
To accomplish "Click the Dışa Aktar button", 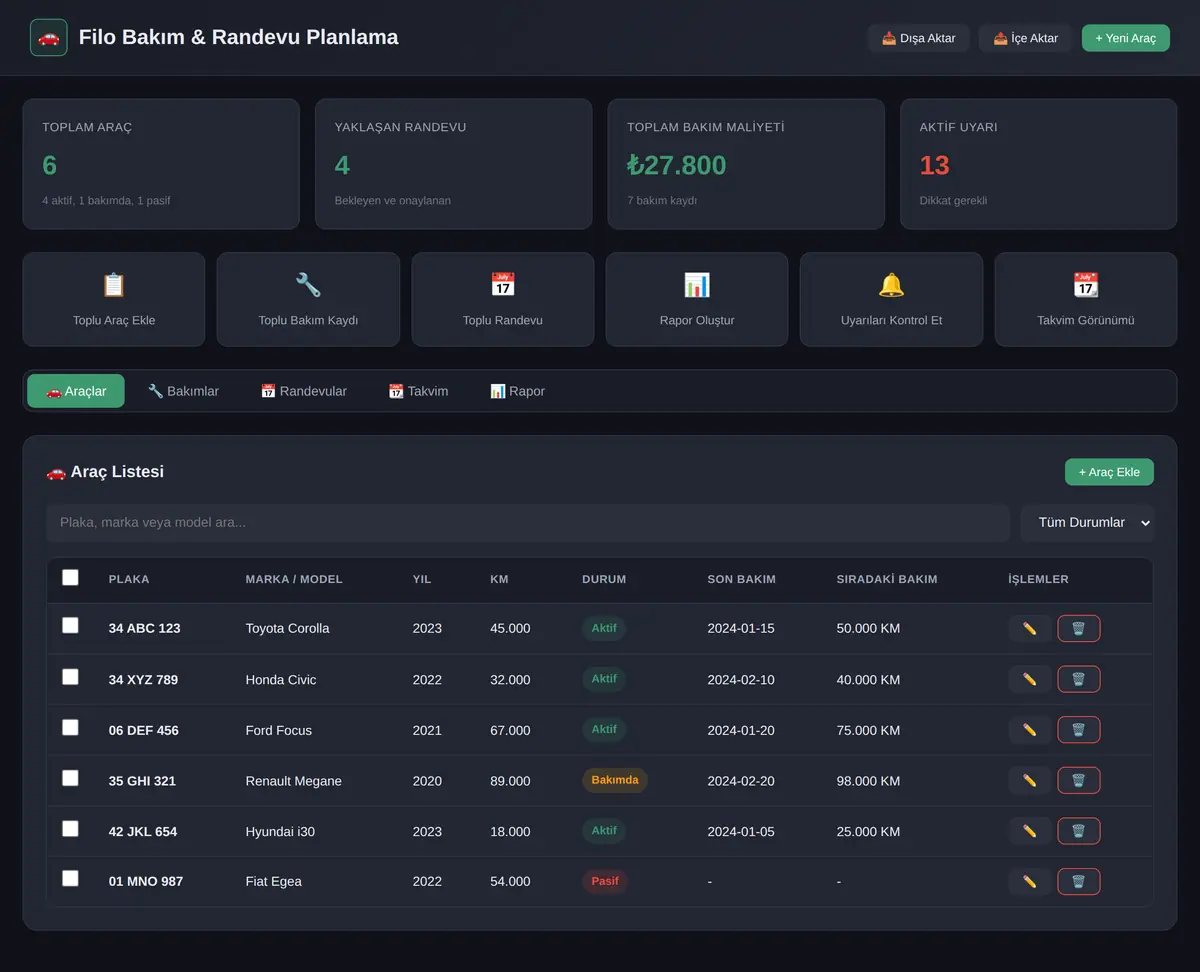I will 919,38.
